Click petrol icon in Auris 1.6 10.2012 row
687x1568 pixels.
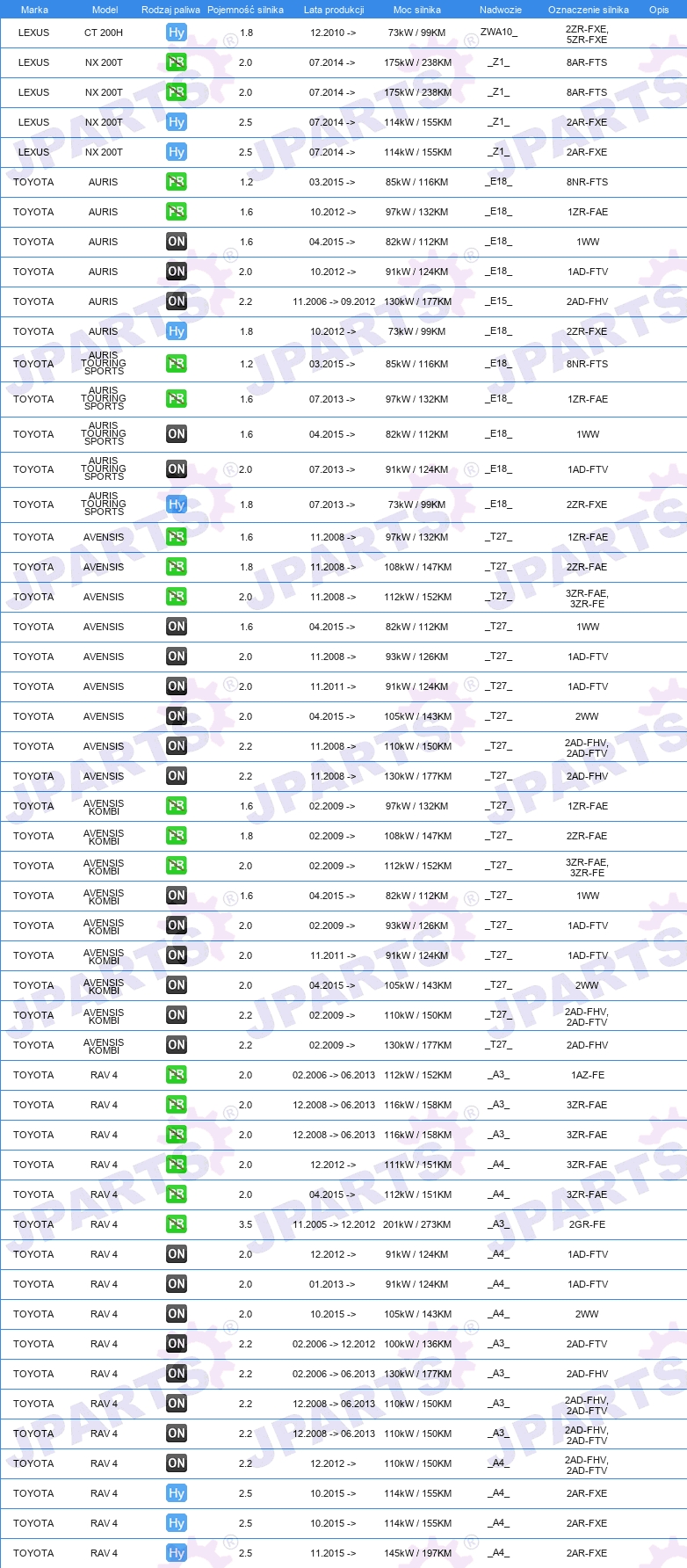[x=177, y=212]
